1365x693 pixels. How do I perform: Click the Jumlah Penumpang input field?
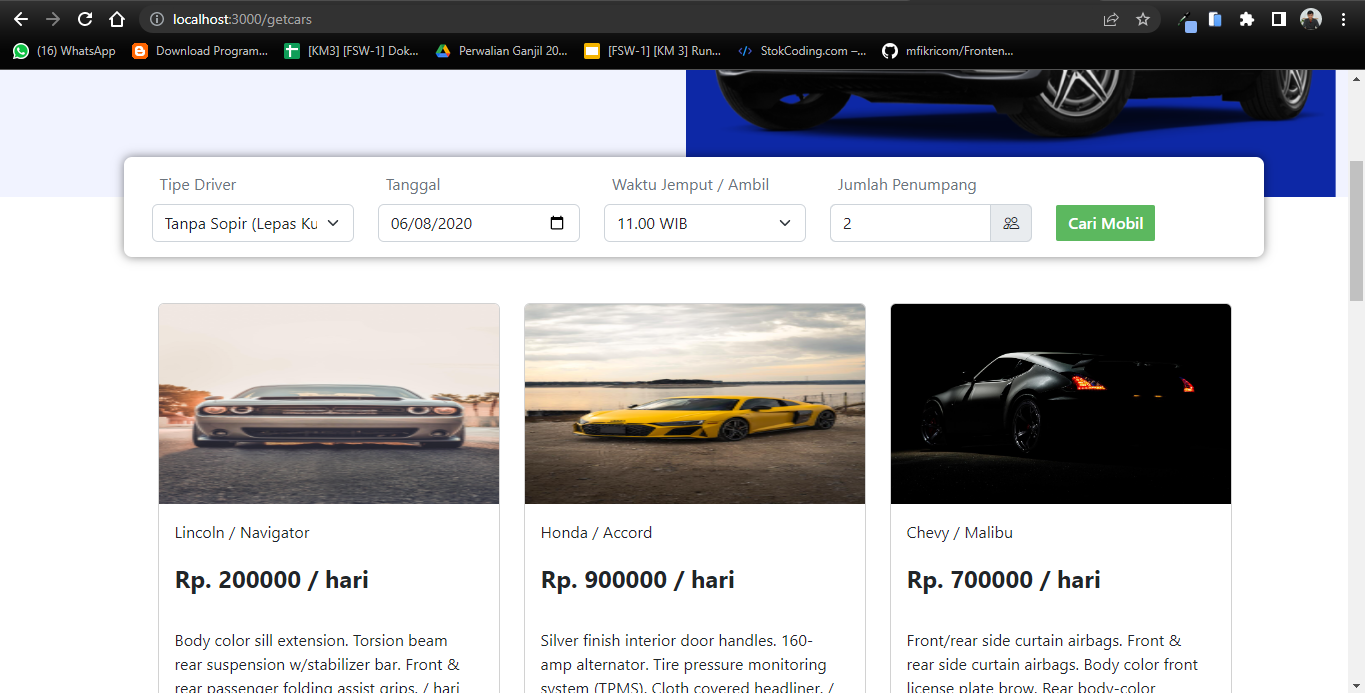[910, 223]
